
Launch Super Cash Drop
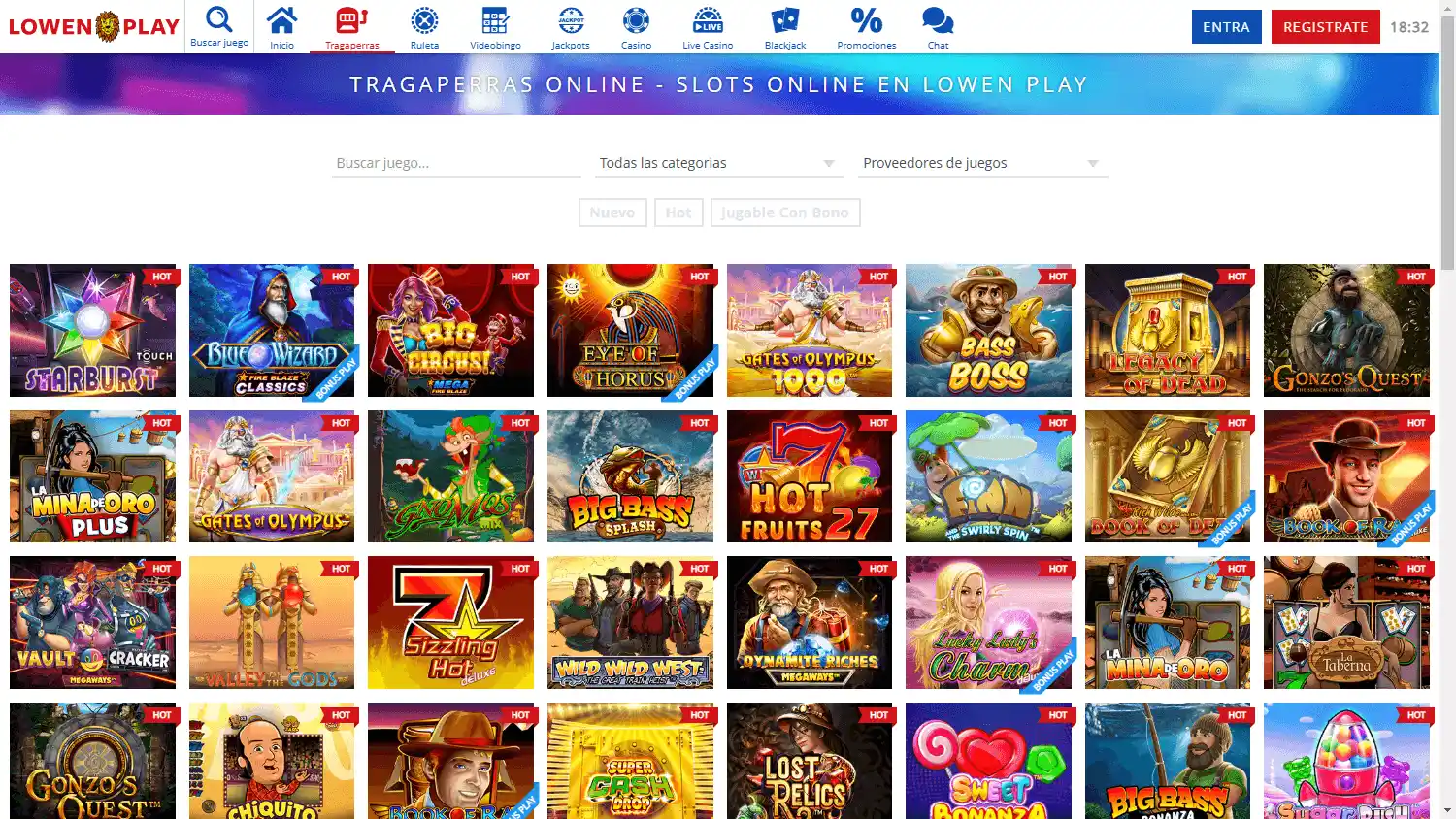[x=630, y=761]
